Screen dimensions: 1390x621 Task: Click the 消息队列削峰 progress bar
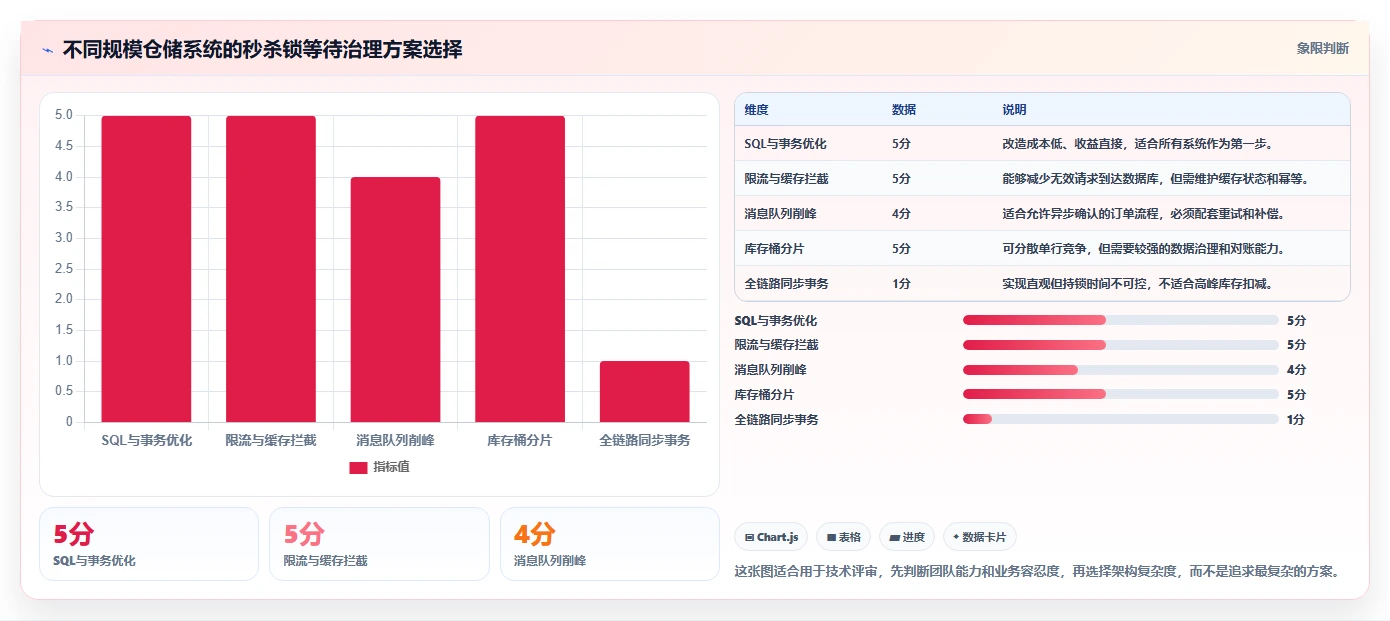(1120, 370)
